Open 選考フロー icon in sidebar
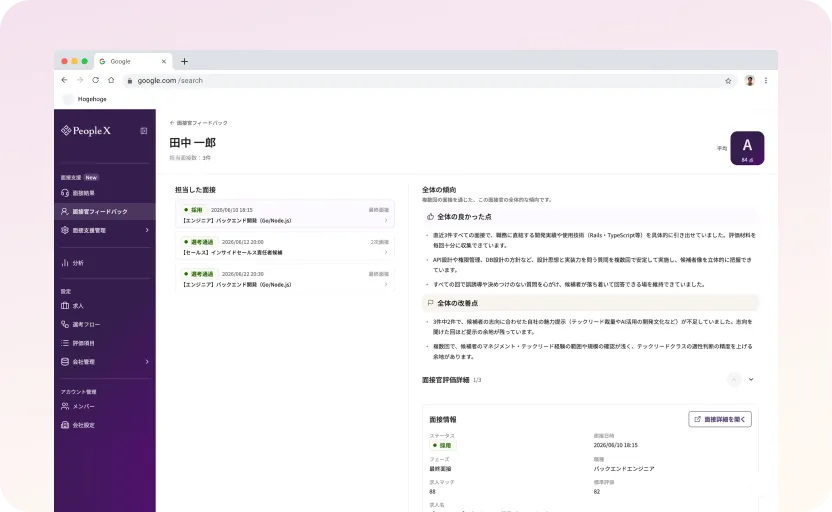 click(65, 324)
